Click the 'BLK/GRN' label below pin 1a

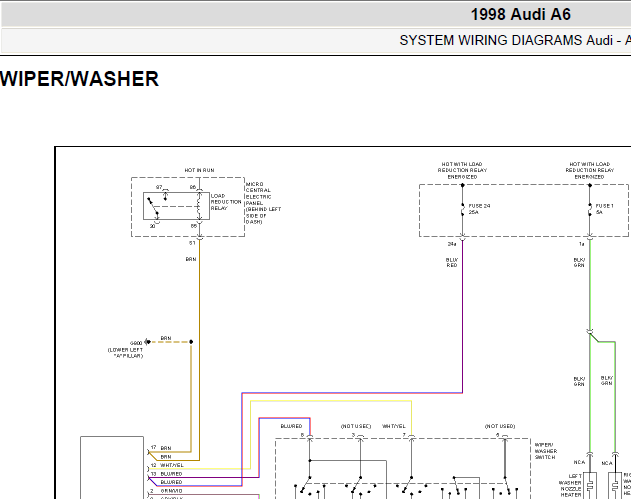click(x=579, y=262)
